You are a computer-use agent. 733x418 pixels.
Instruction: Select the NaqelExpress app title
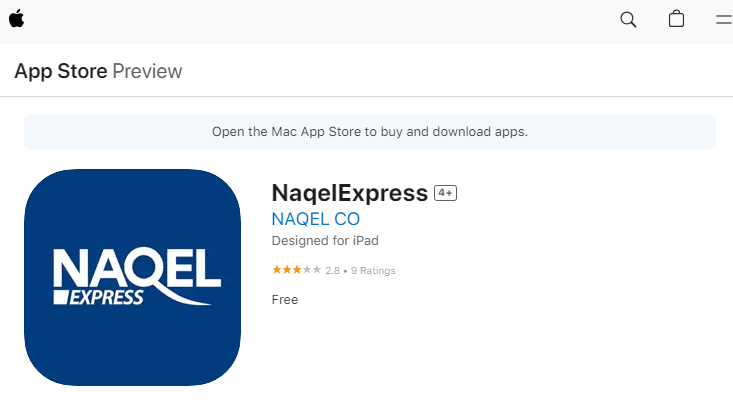350,193
